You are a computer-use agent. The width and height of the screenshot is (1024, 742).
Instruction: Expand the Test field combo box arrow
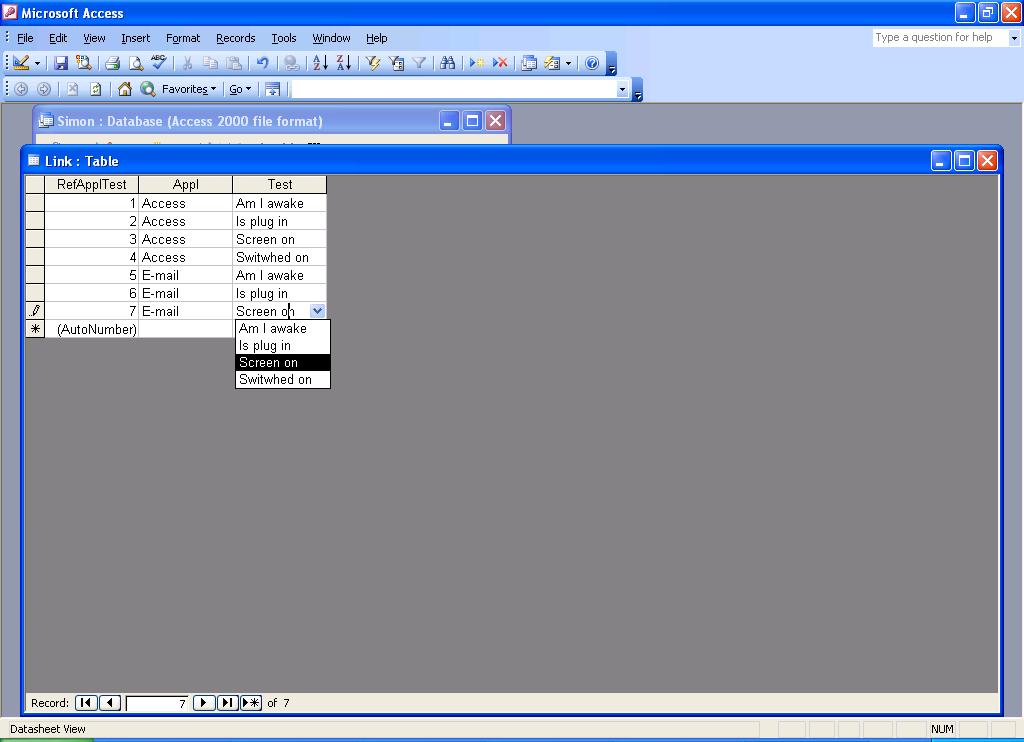(x=317, y=311)
